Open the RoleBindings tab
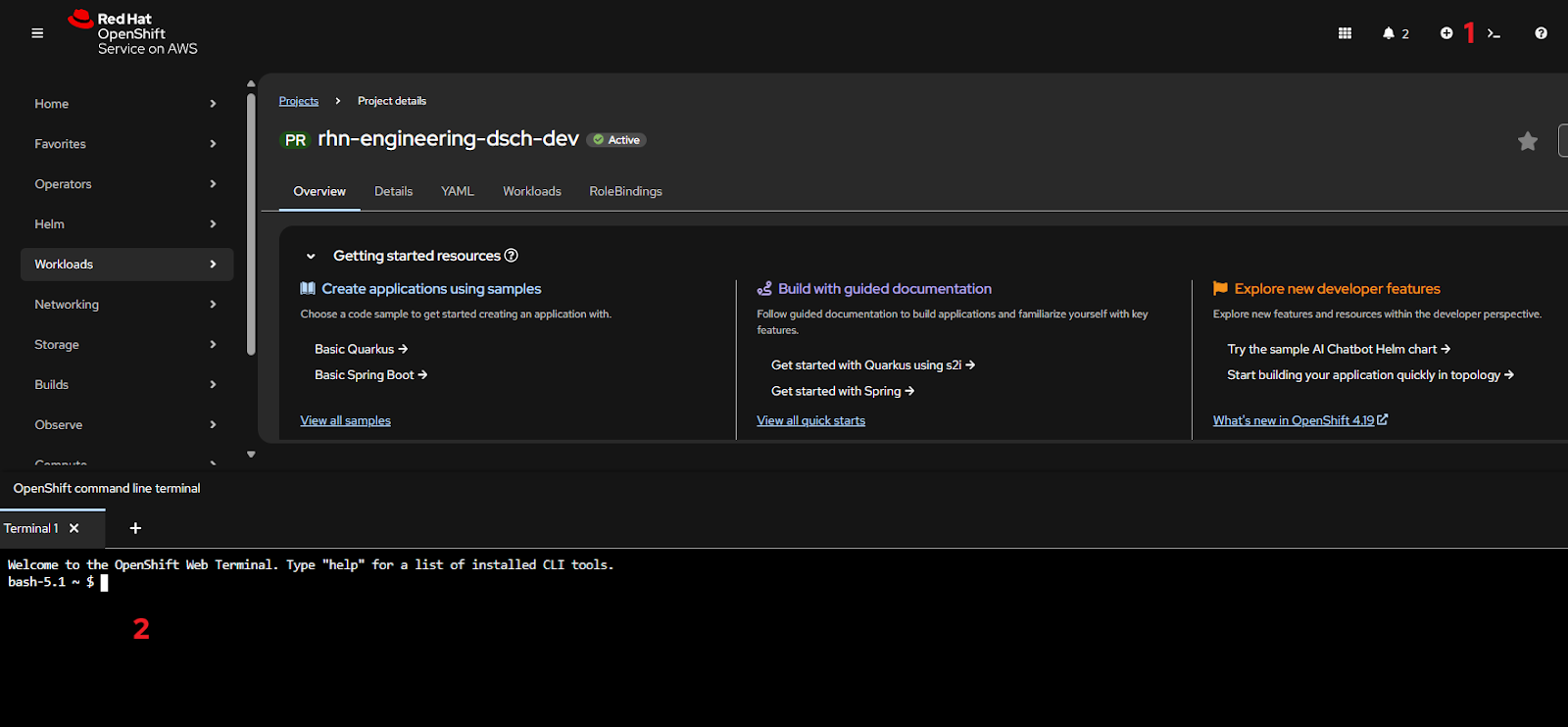 [625, 192]
